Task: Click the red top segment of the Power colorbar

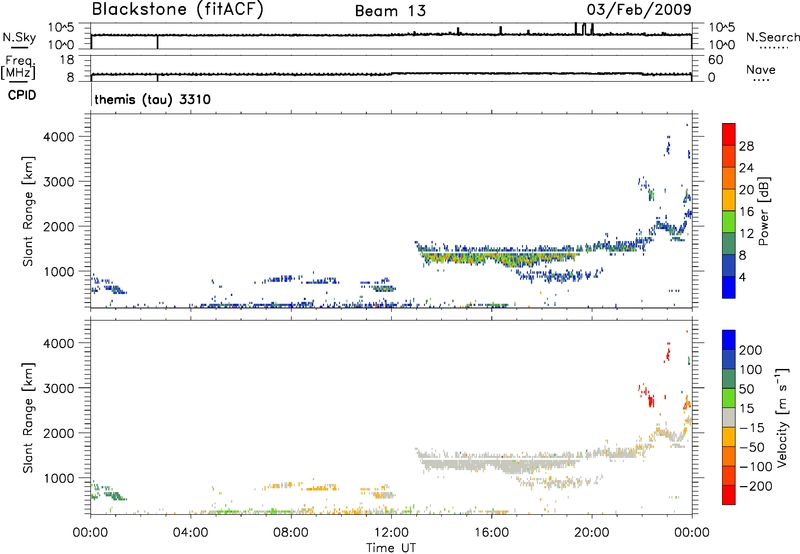Action: coord(729,134)
